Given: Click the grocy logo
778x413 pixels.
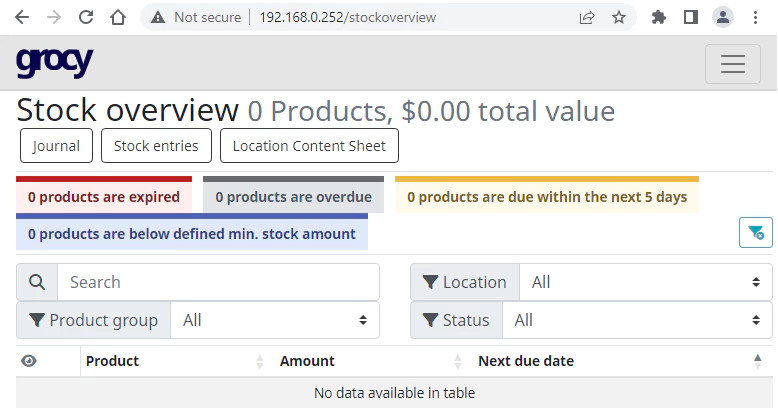Looking at the screenshot, I should (54, 62).
